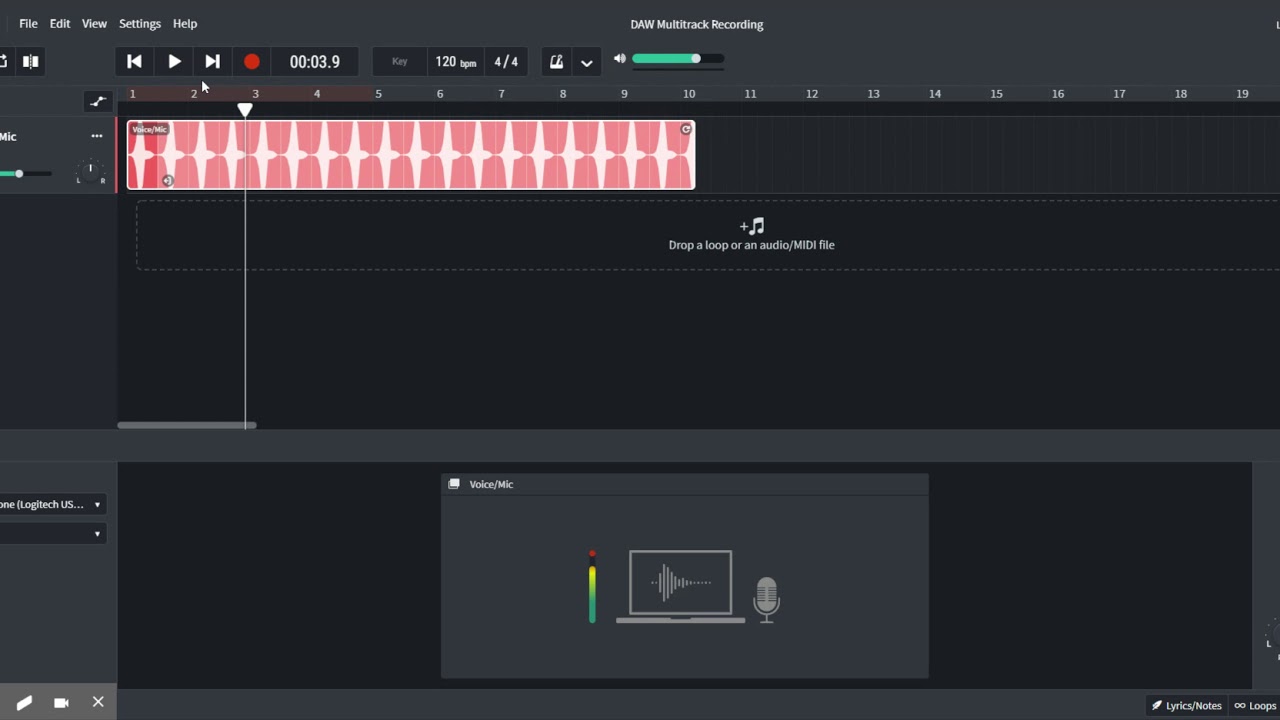Skip forward to the end

click(212, 61)
